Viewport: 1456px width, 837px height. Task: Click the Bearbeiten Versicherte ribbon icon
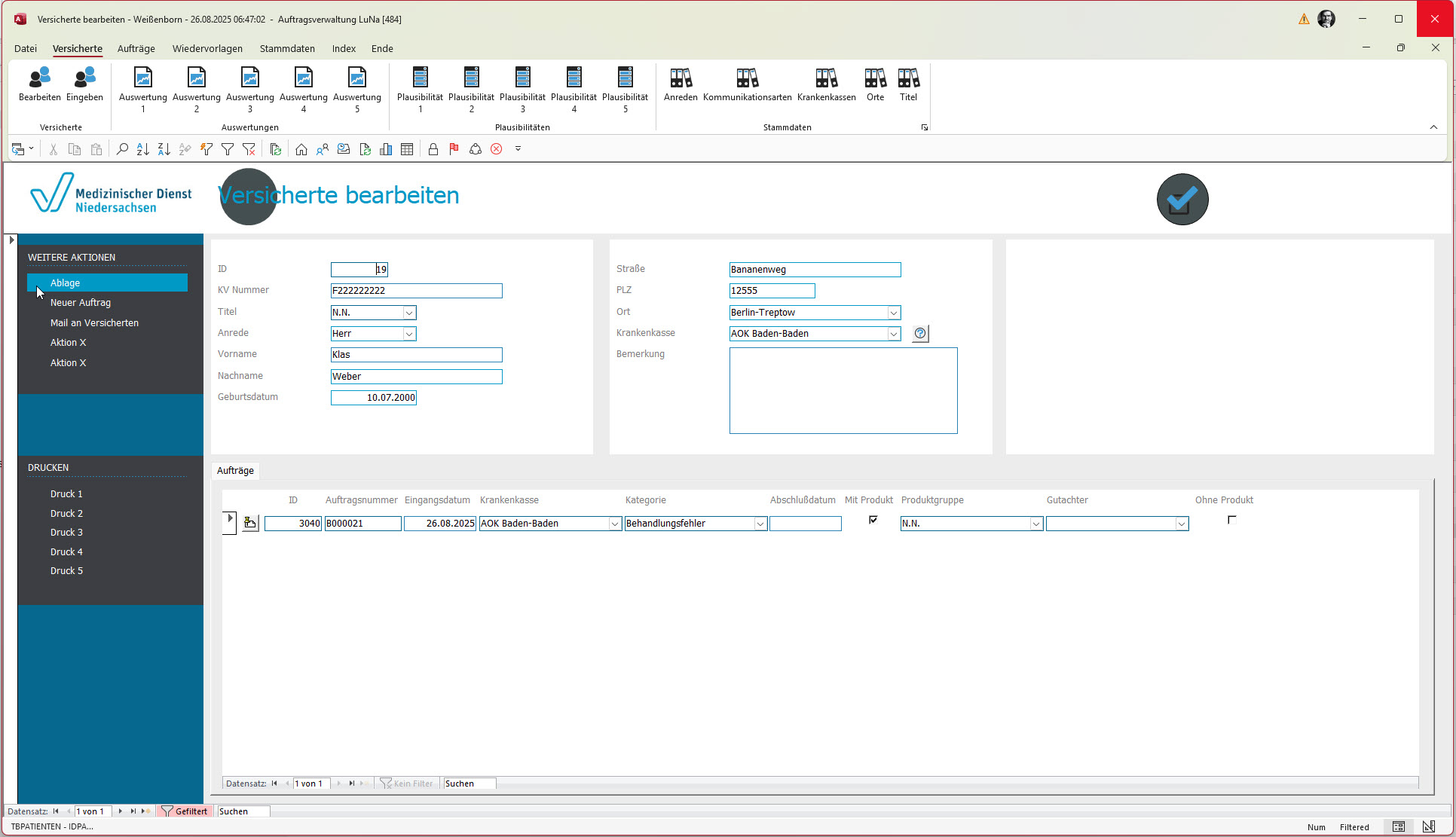(x=39, y=84)
